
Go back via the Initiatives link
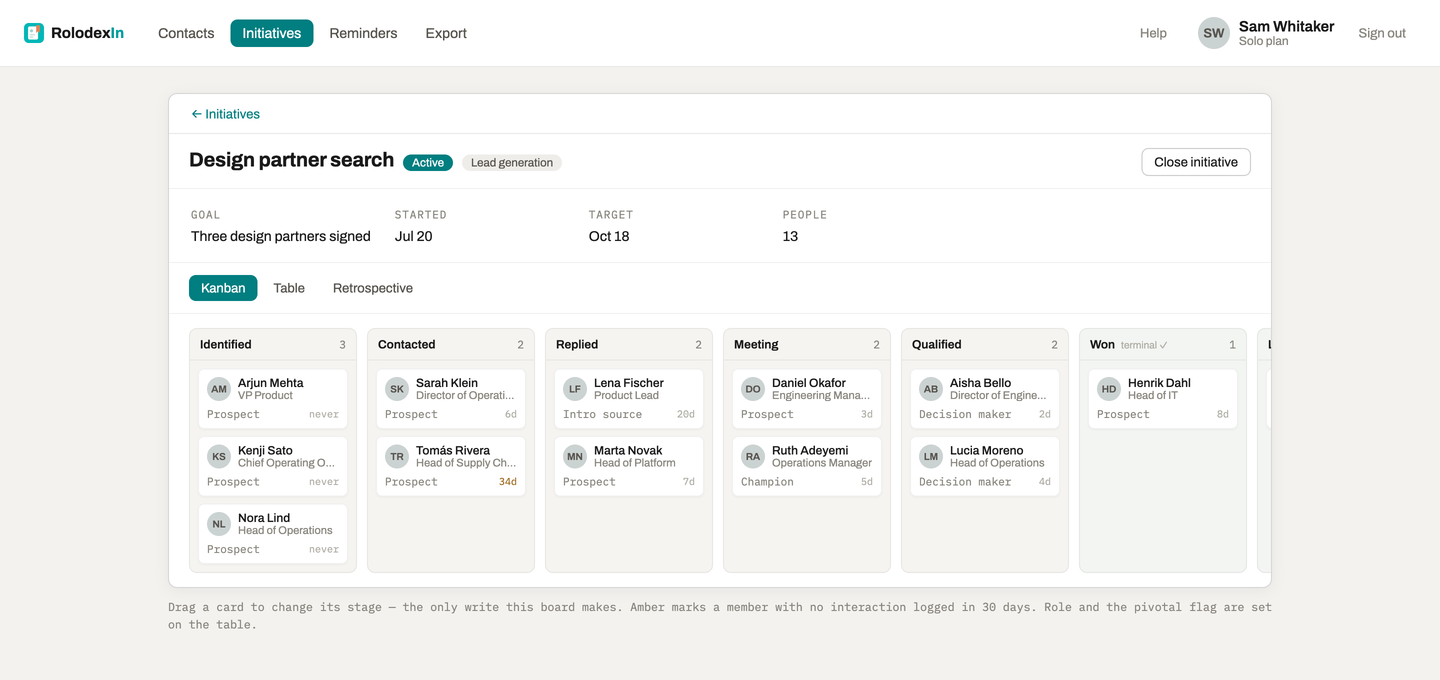[x=225, y=114]
